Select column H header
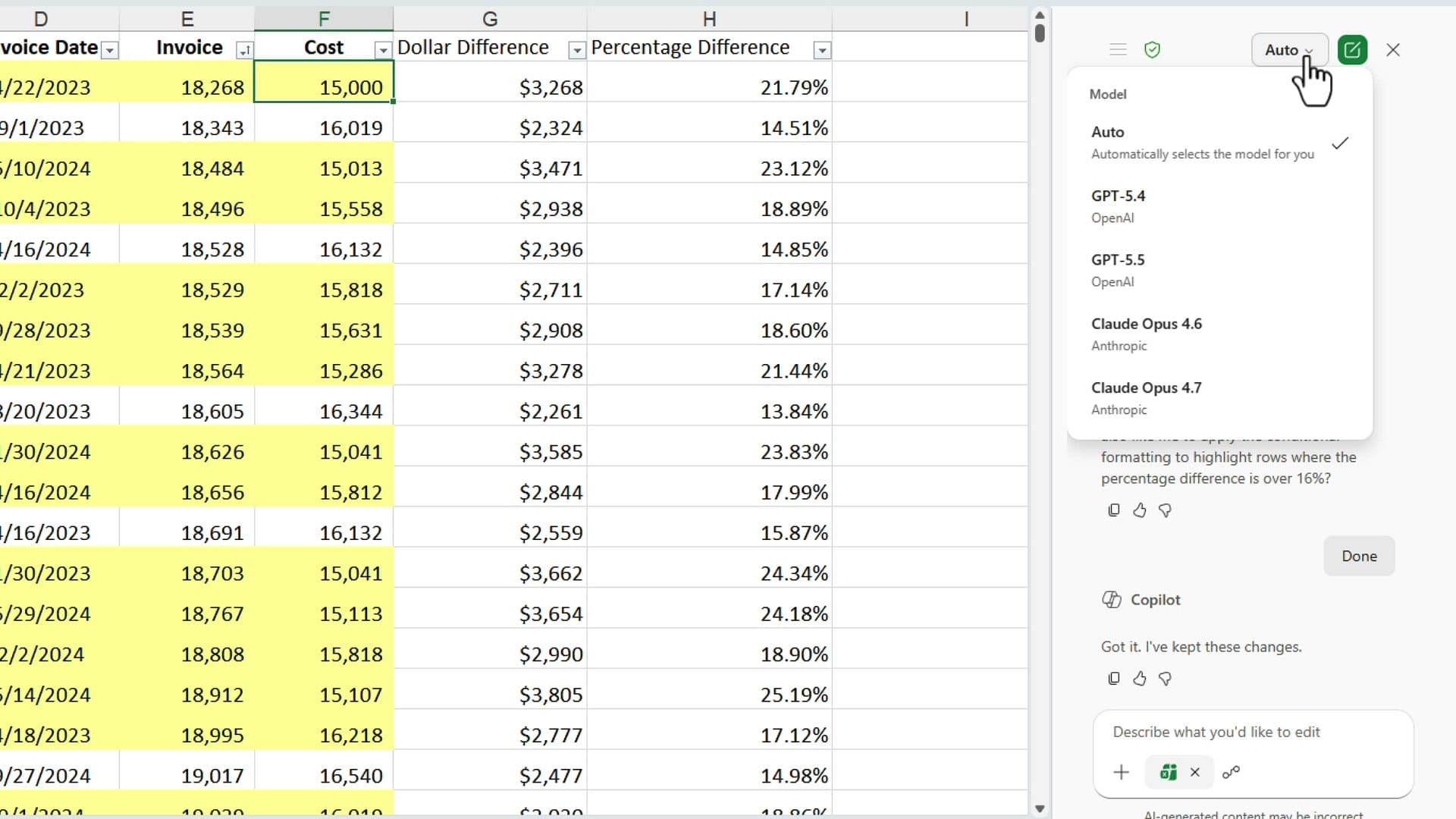The width and height of the screenshot is (1456, 819). click(x=709, y=19)
